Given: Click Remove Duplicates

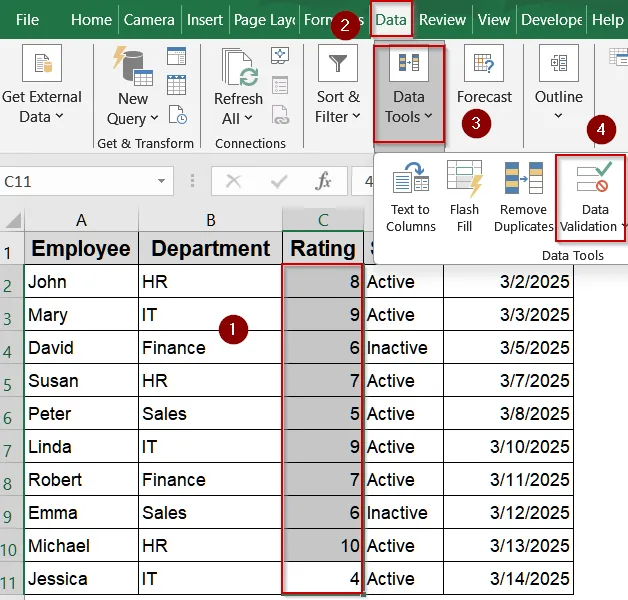Looking at the screenshot, I should point(523,197).
